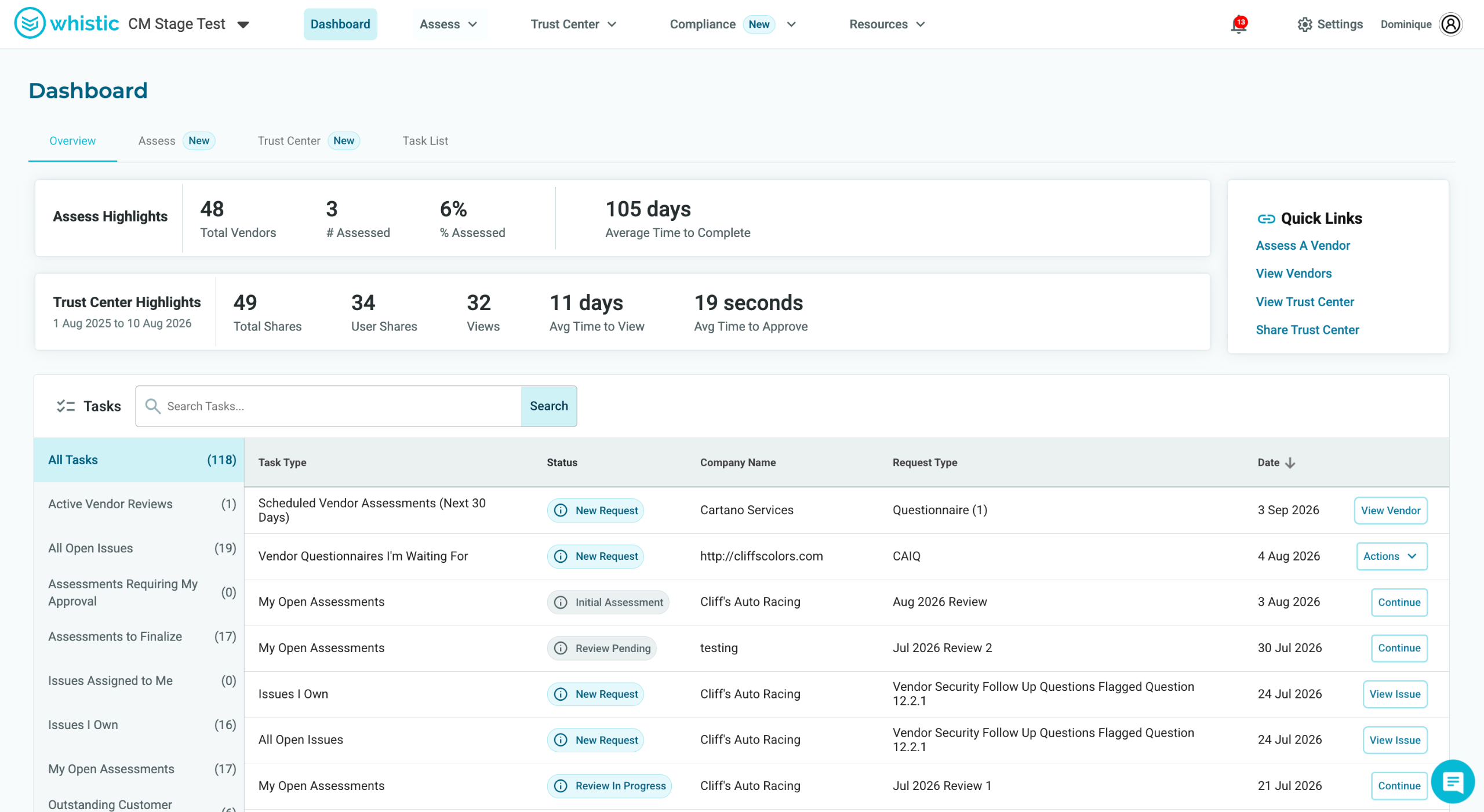The width and height of the screenshot is (1484, 812).
Task: Filter tasks by My Open Assessments
Action: point(139,769)
